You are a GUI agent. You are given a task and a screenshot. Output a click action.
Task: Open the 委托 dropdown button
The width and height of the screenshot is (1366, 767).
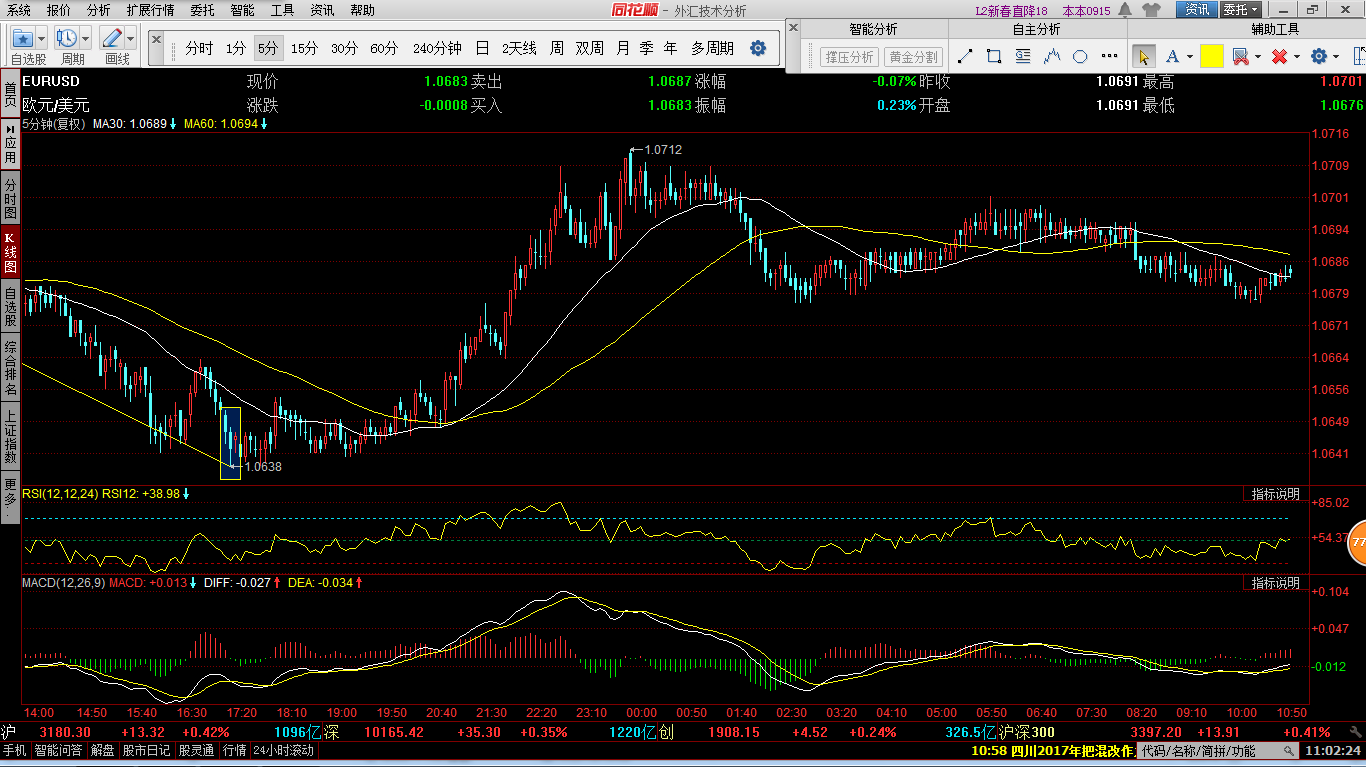pyautogui.click(x=1240, y=10)
